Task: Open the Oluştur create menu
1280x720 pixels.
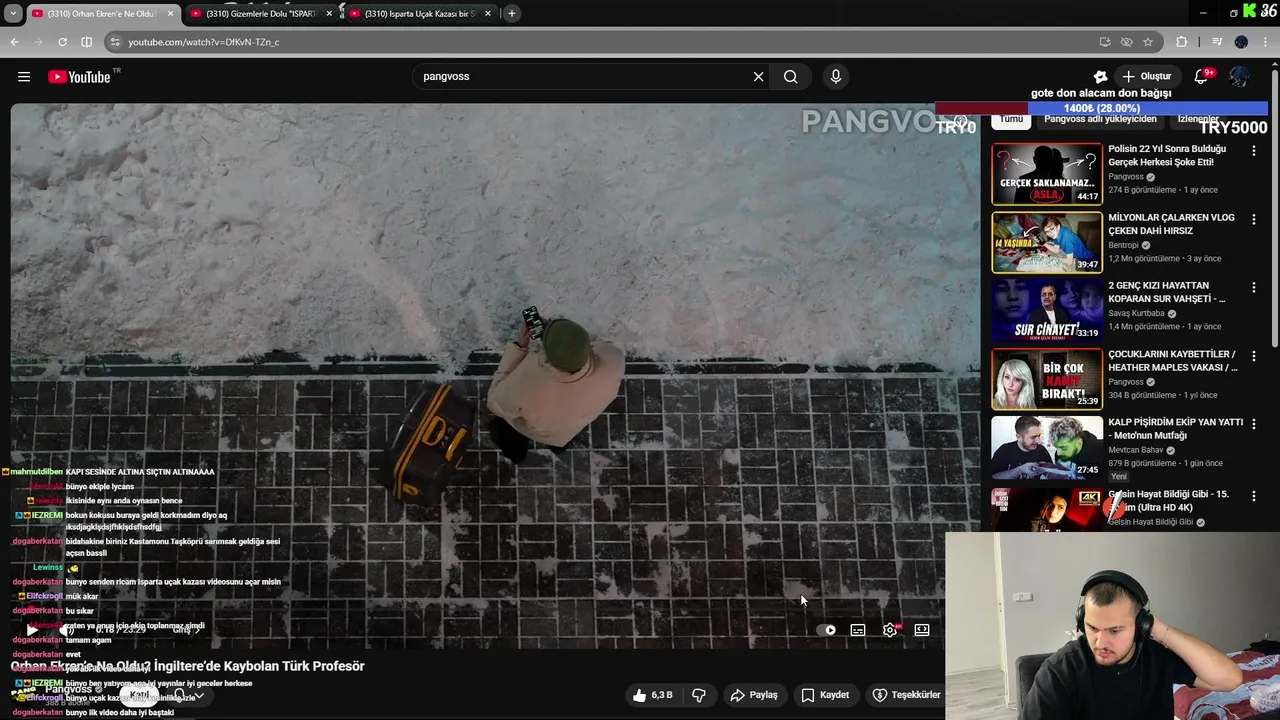Action: coord(1146,77)
